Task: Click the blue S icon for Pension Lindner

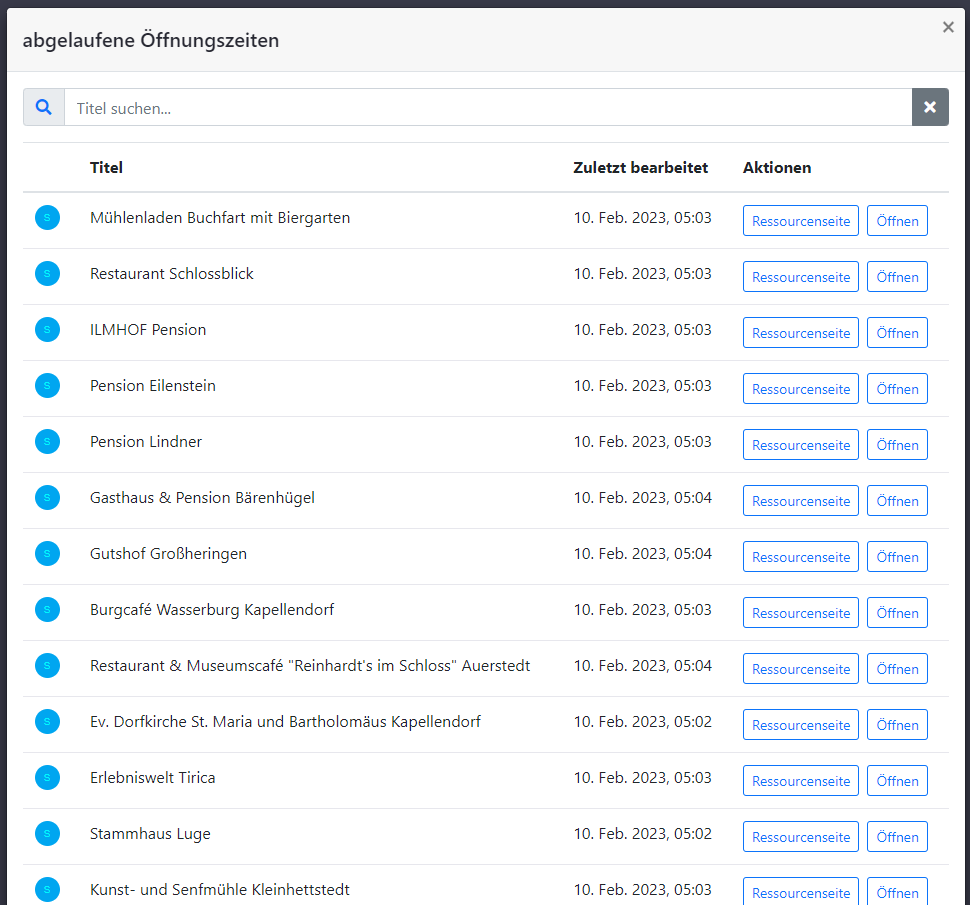Action: coord(47,442)
